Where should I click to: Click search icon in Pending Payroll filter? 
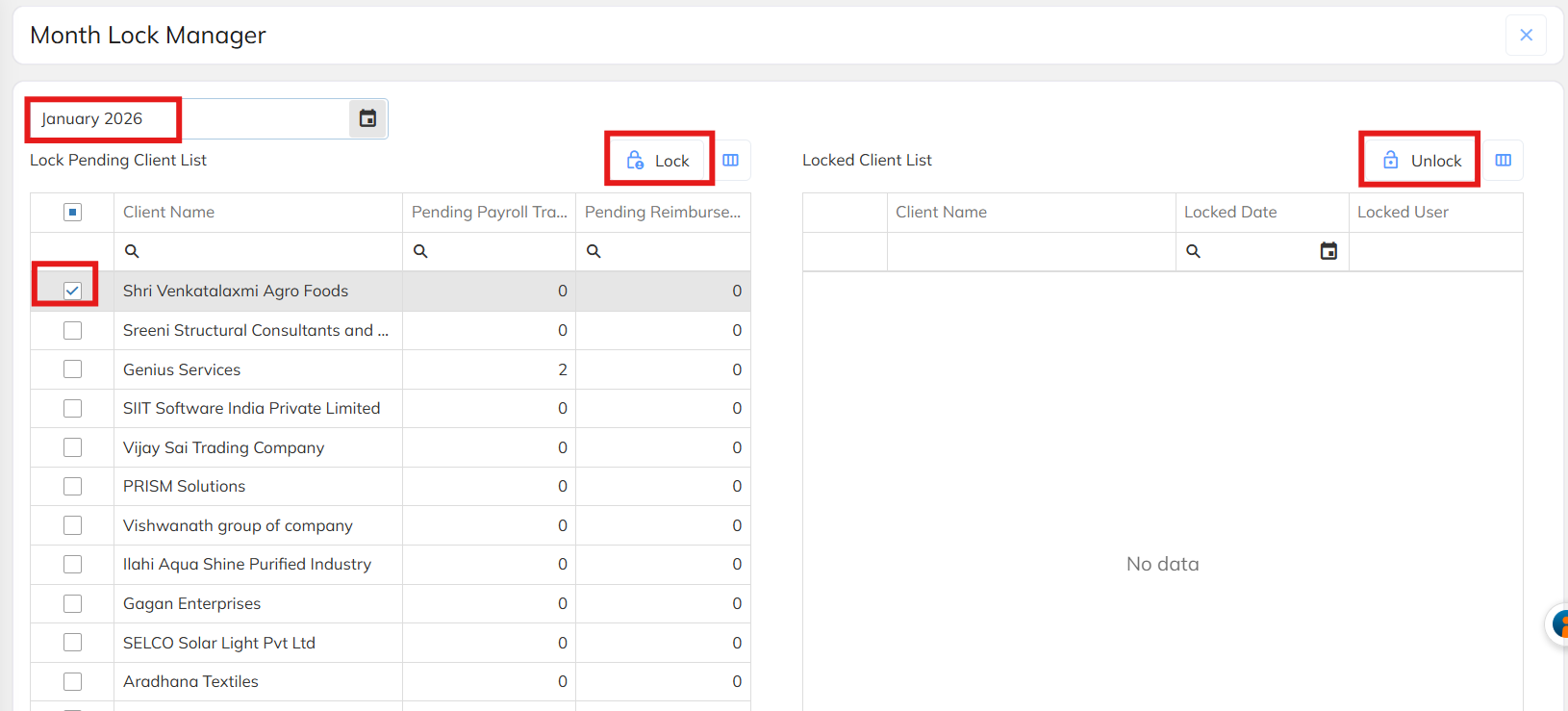click(x=420, y=251)
